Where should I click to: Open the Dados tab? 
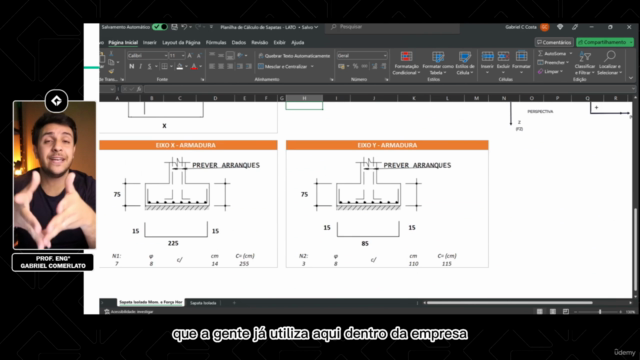tap(239, 42)
